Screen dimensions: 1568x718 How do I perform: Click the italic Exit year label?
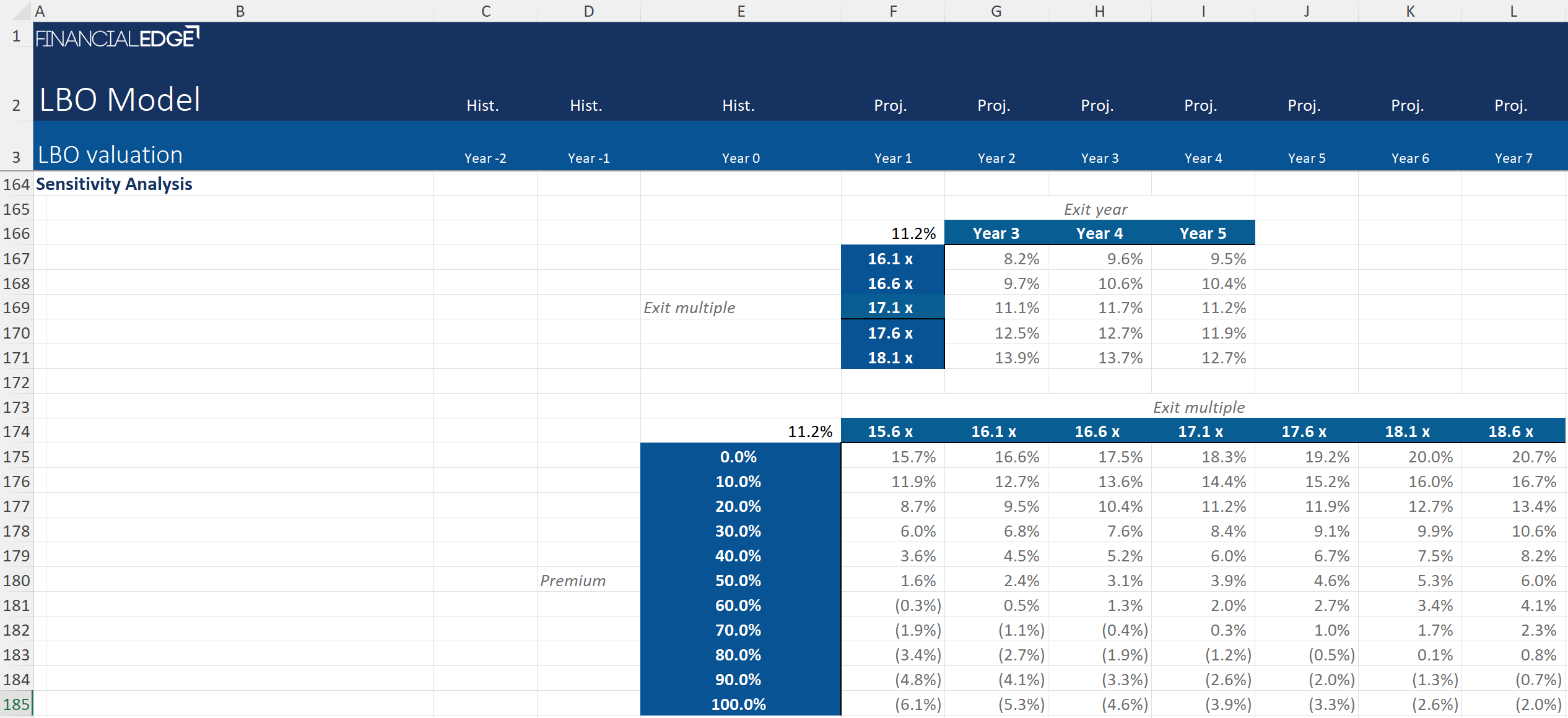(1095, 209)
